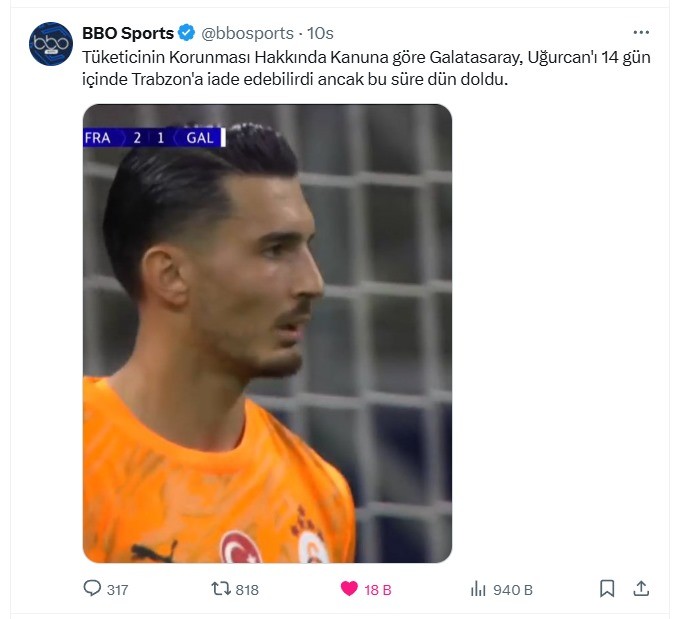Click the 18 B likes count
The image size is (679, 619).
(378, 590)
